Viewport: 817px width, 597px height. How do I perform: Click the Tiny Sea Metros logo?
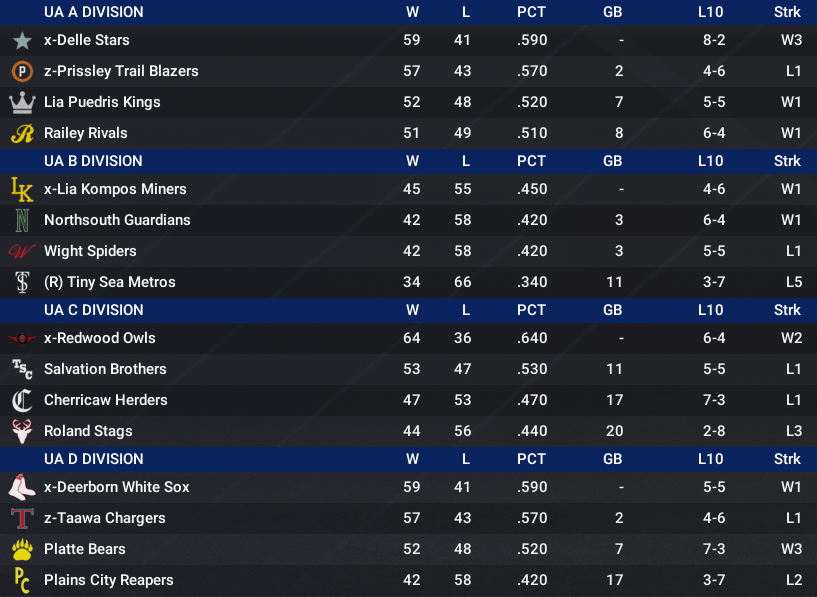[x=22, y=282]
